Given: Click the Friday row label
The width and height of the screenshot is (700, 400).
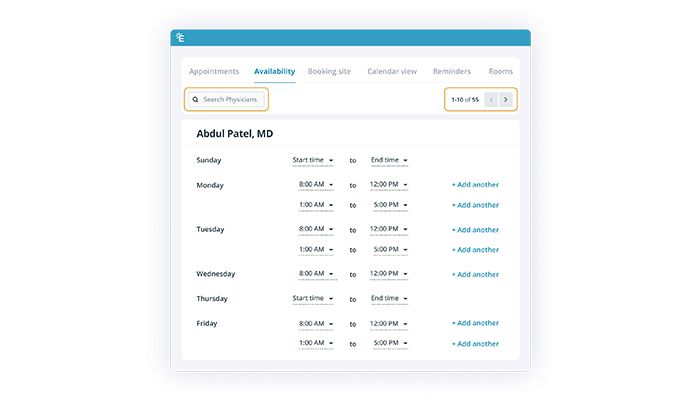Looking at the screenshot, I should click(207, 324).
